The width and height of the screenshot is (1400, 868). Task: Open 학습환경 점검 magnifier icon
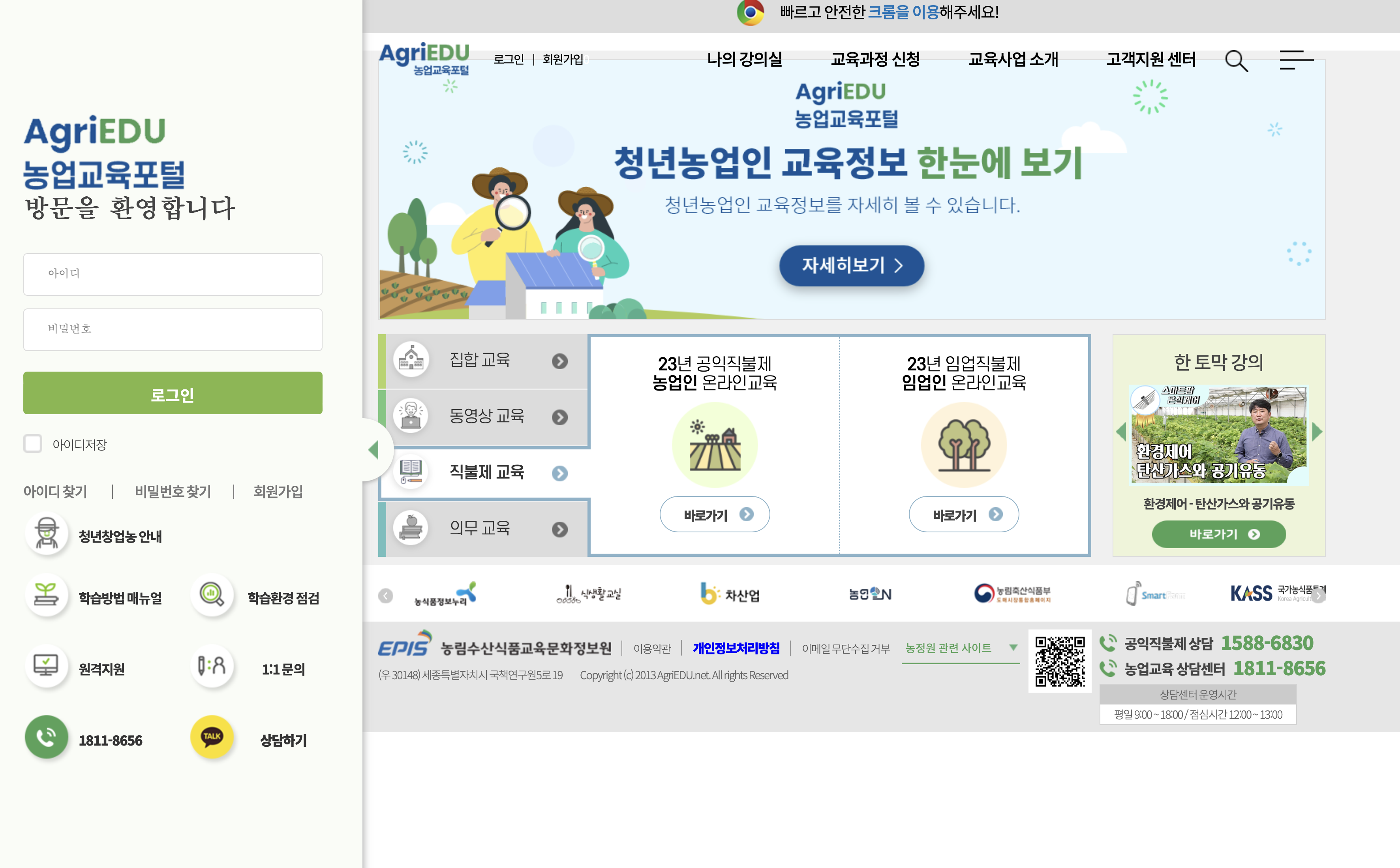[x=212, y=595]
